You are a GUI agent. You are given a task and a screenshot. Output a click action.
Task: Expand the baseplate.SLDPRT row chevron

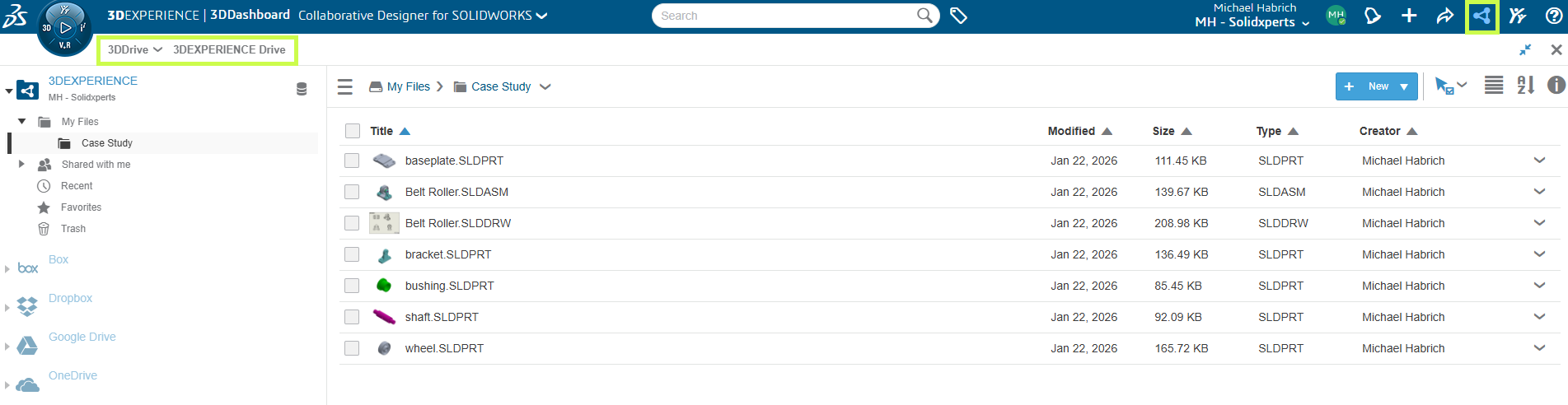[x=1539, y=161]
